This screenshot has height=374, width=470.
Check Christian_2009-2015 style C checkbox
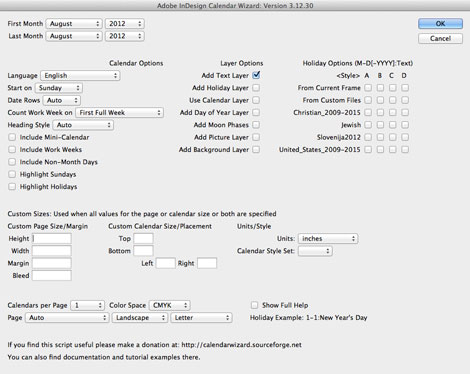click(393, 113)
